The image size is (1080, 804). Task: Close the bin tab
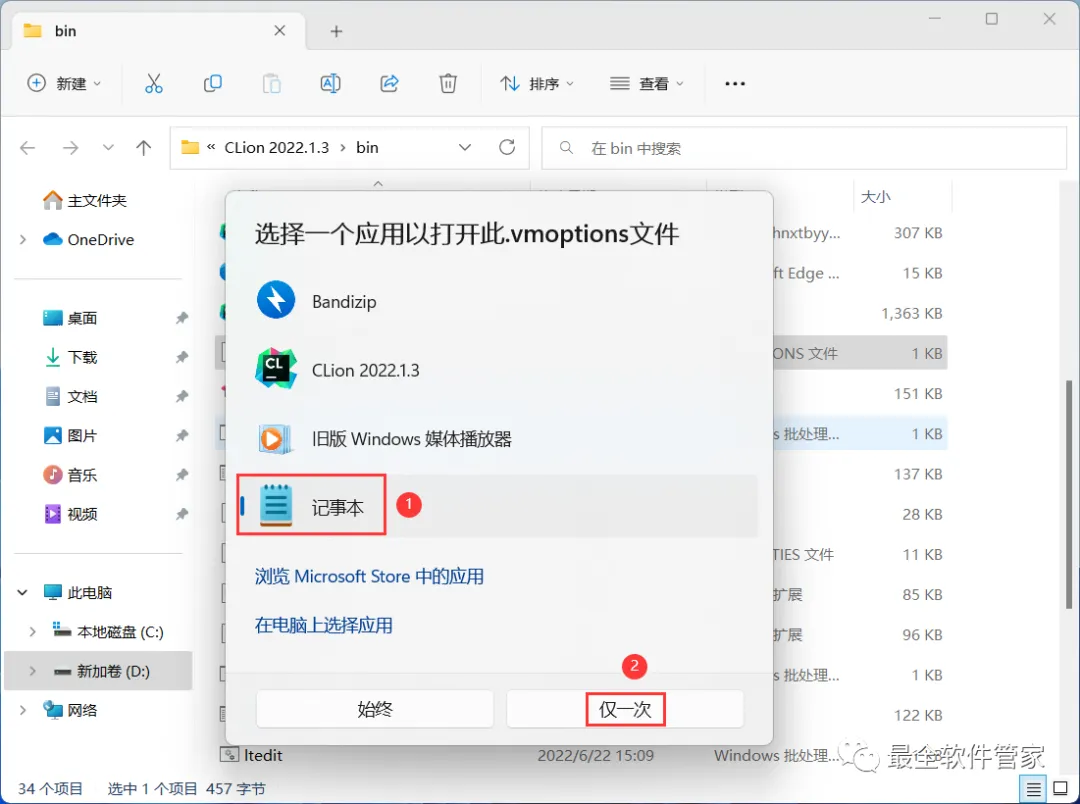[280, 30]
